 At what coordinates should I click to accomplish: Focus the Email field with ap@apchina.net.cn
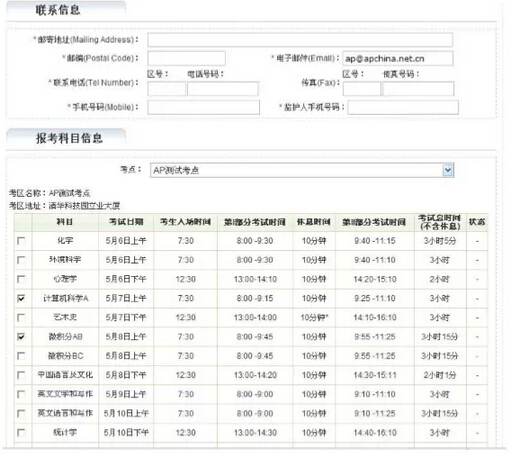tap(398, 59)
